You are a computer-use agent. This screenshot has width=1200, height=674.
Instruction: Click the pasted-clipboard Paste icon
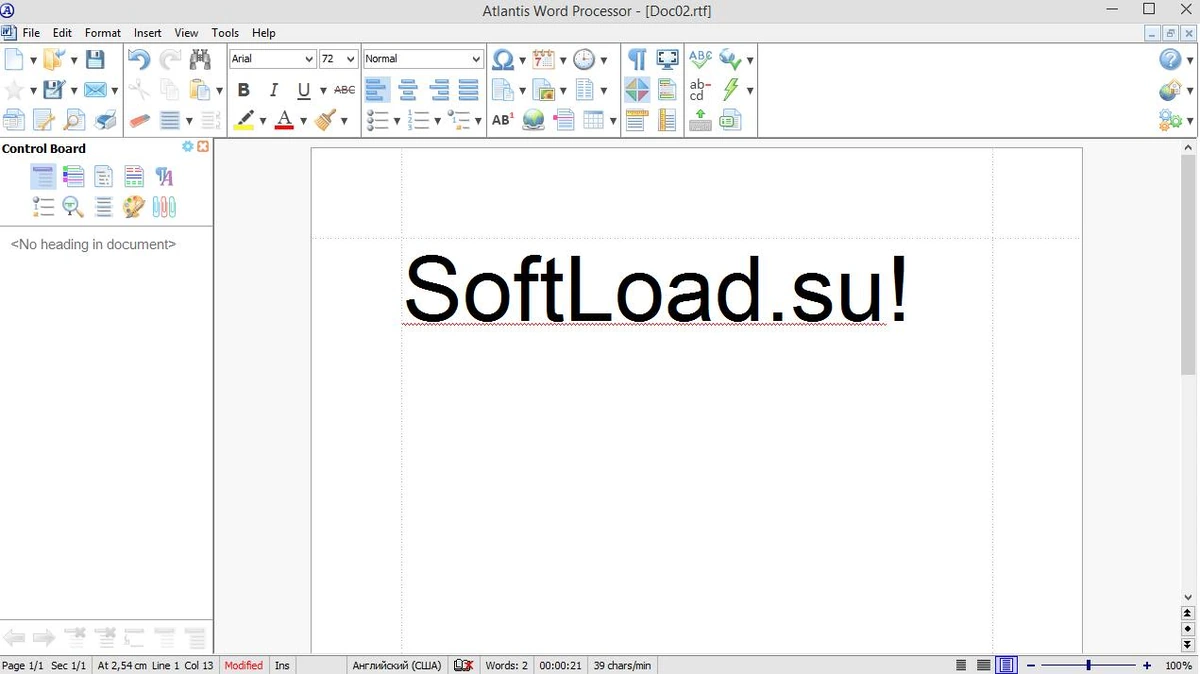200,90
